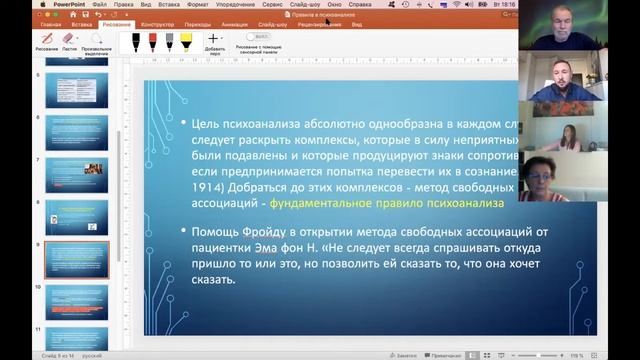Switch to the Вид ribbon tab
The width and height of the screenshot is (640, 360).
coord(357,24)
